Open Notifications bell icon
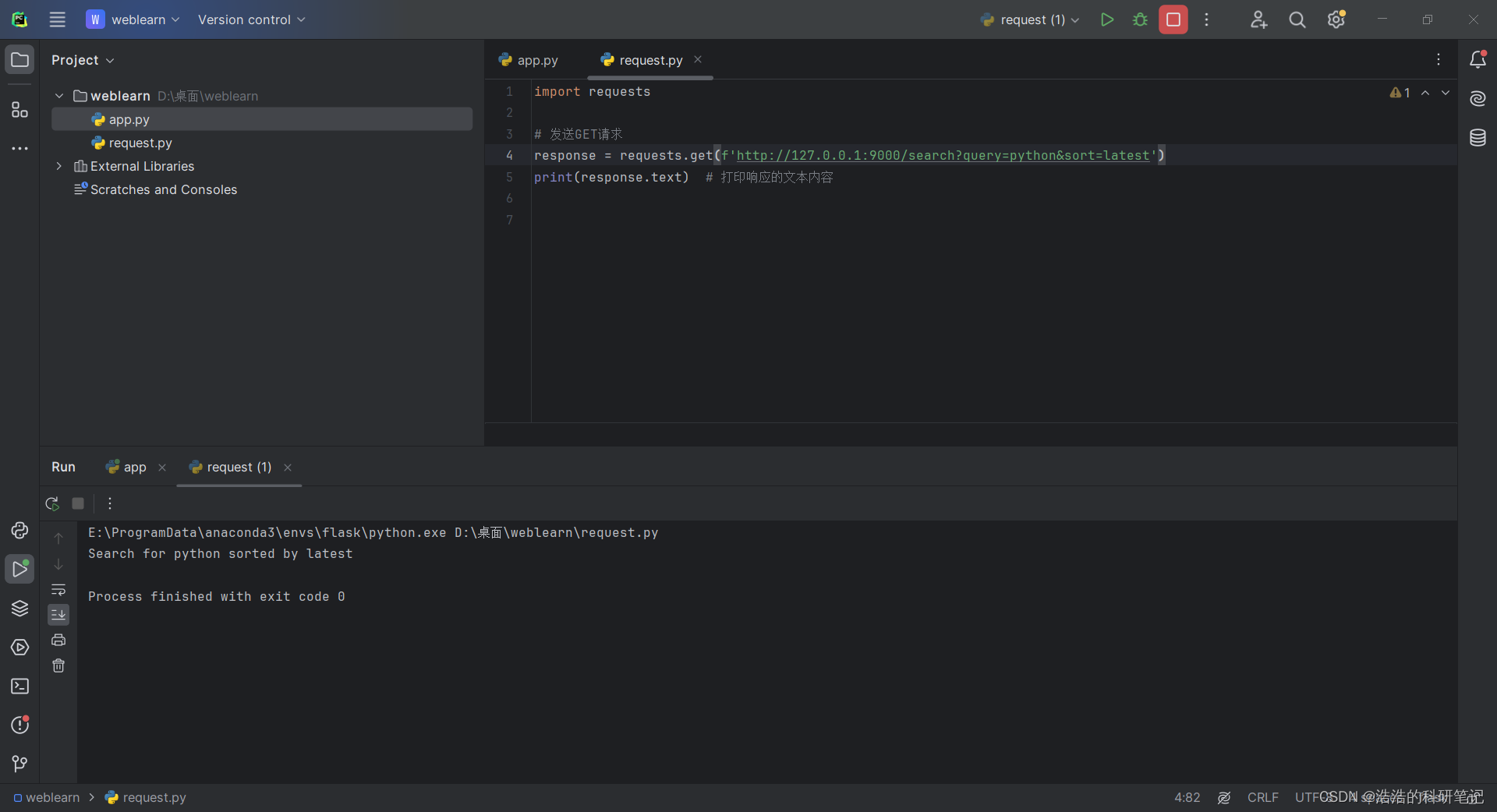Image resolution: width=1497 pixels, height=812 pixels. point(1478,60)
